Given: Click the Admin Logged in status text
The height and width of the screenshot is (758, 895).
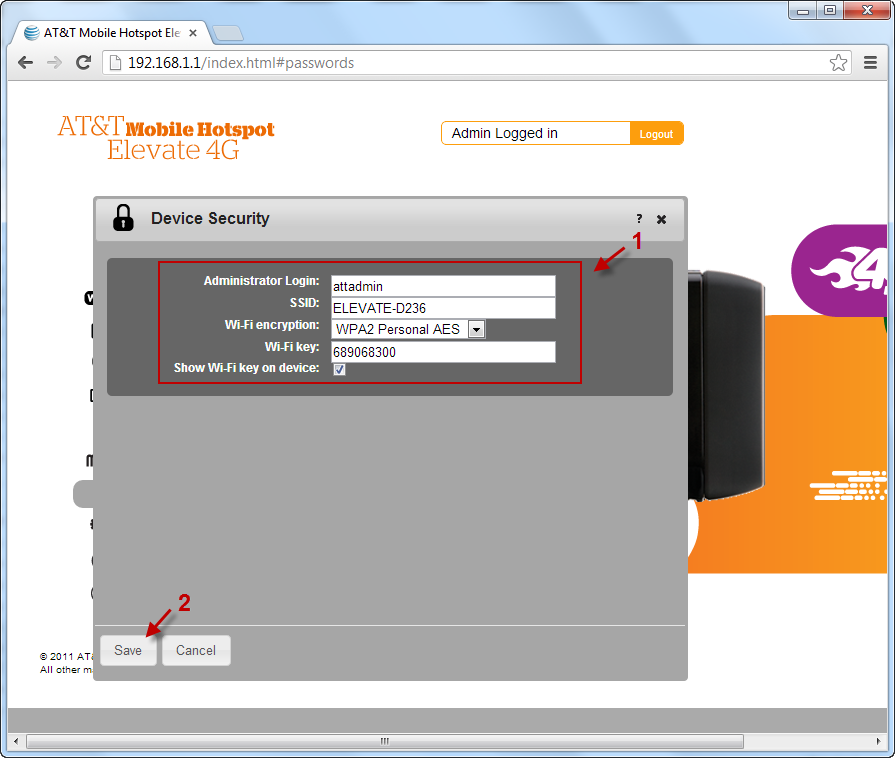Looking at the screenshot, I should [x=505, y=133].
